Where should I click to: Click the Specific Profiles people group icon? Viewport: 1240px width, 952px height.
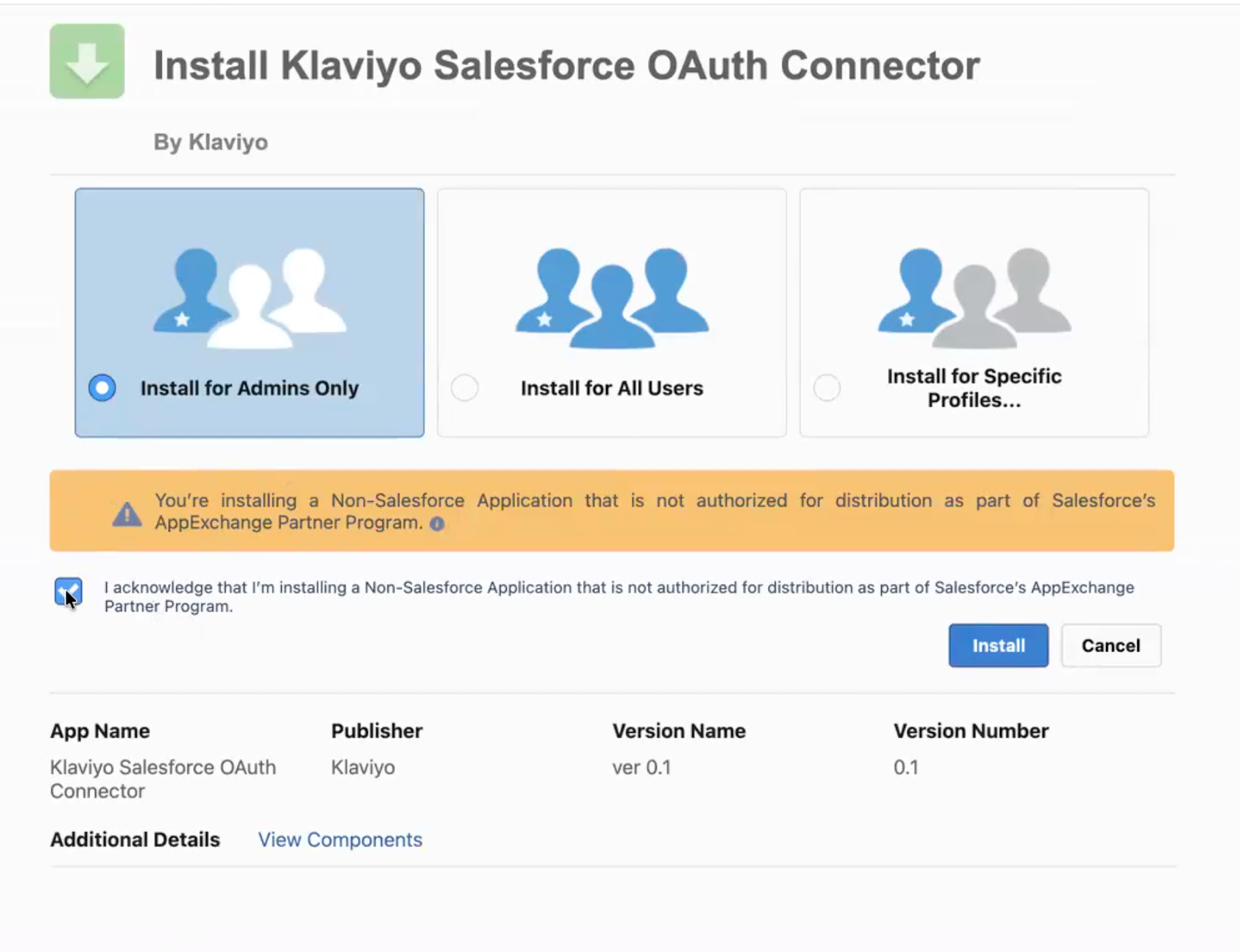tap(974, 297)
